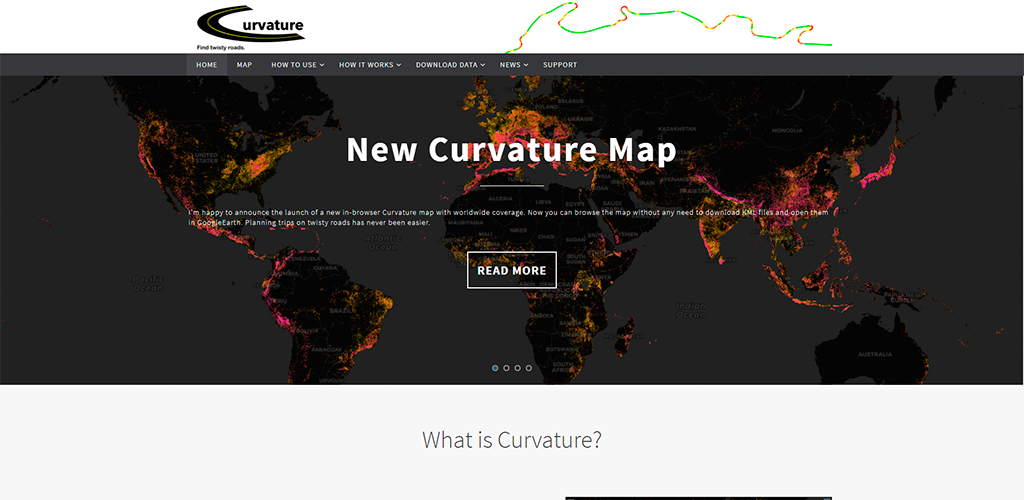
Task: Click the colored twisty road graphic in header
Action: tap(667, 27)
